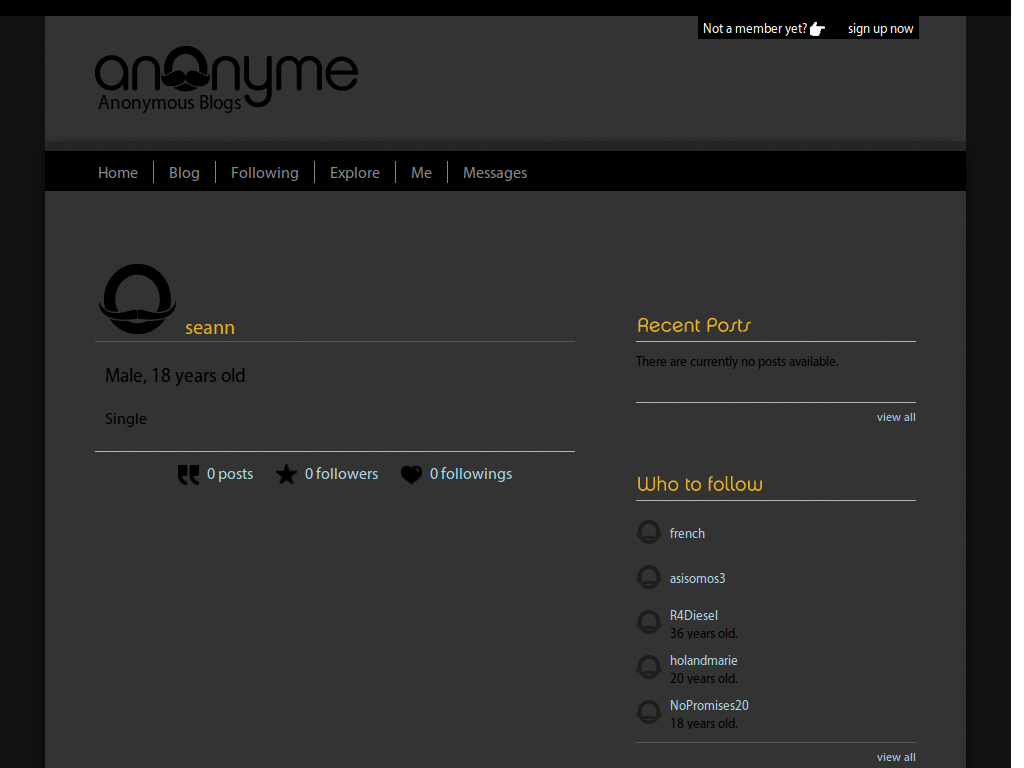
Task: Click the heart followings icon
Action: tap(411, 474)
